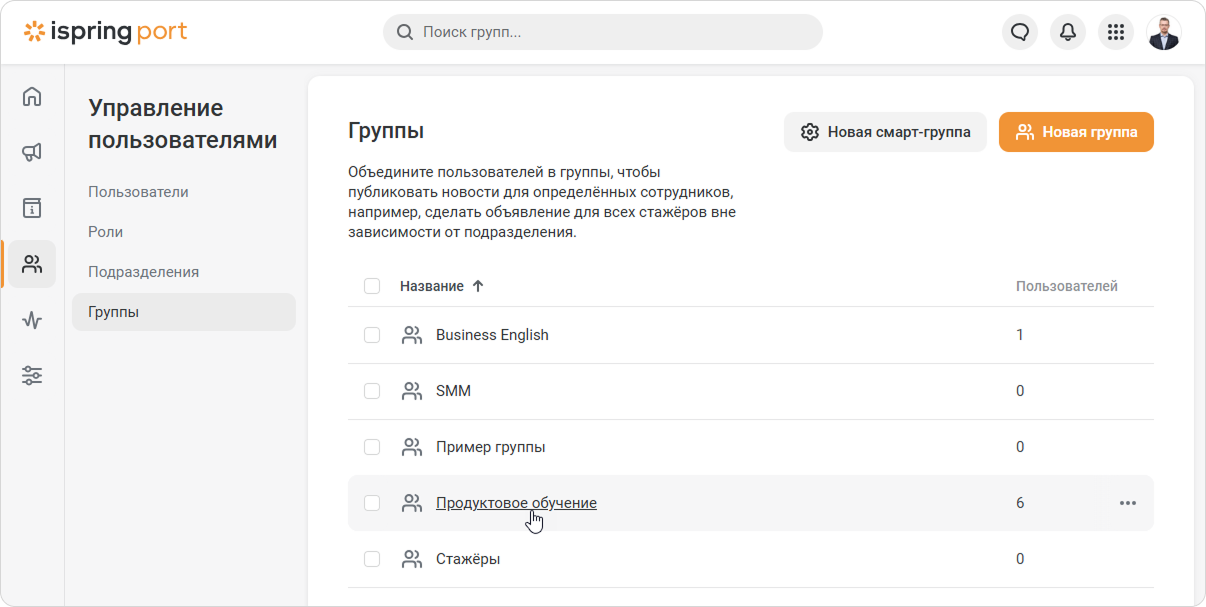Toggle the select-all checkbox in table header
Screen dimensions: 1206x607
click(372, 286)
